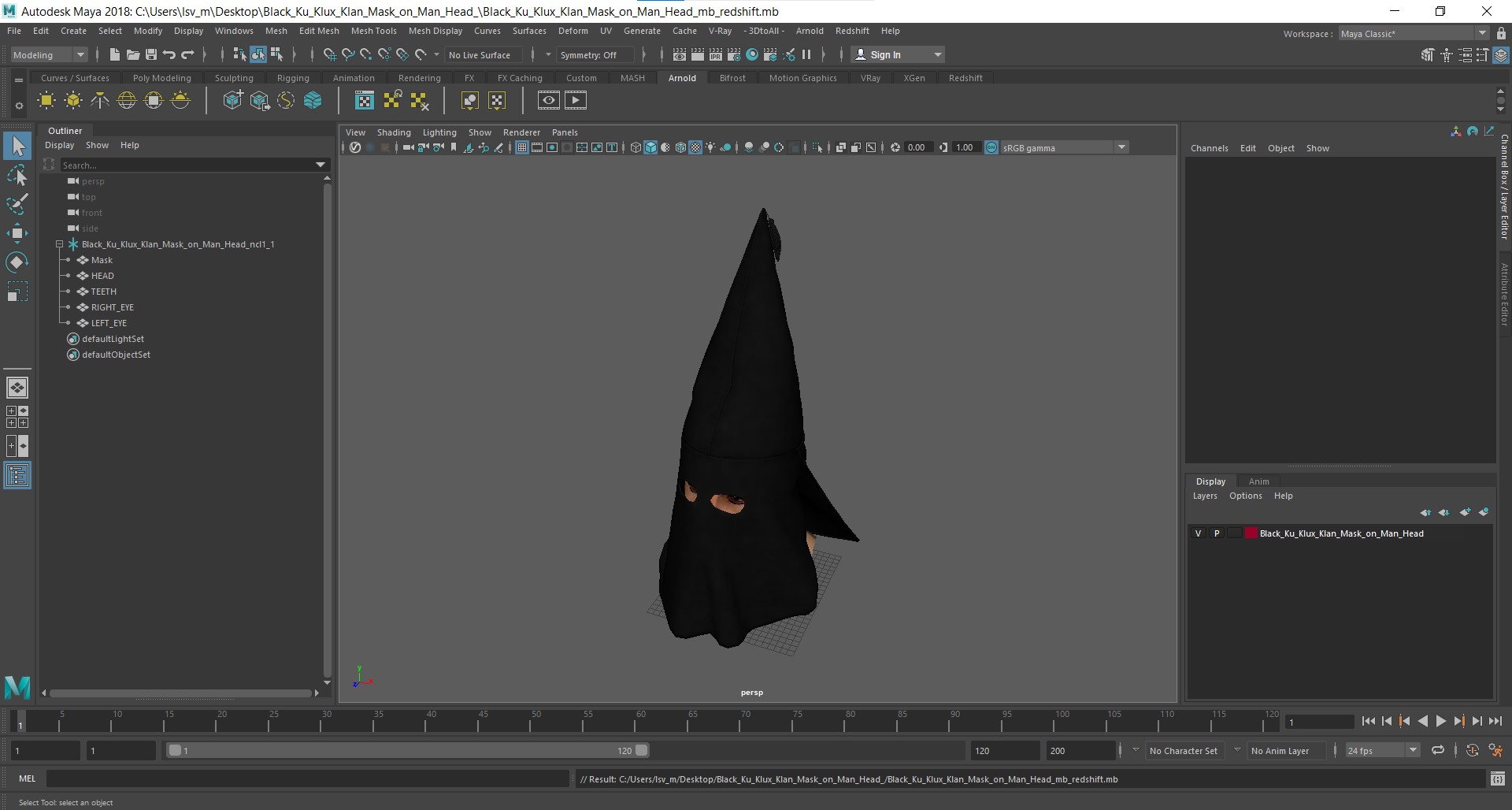Redo action arrow icon
1512x810 pixels.
click(187, 54)
